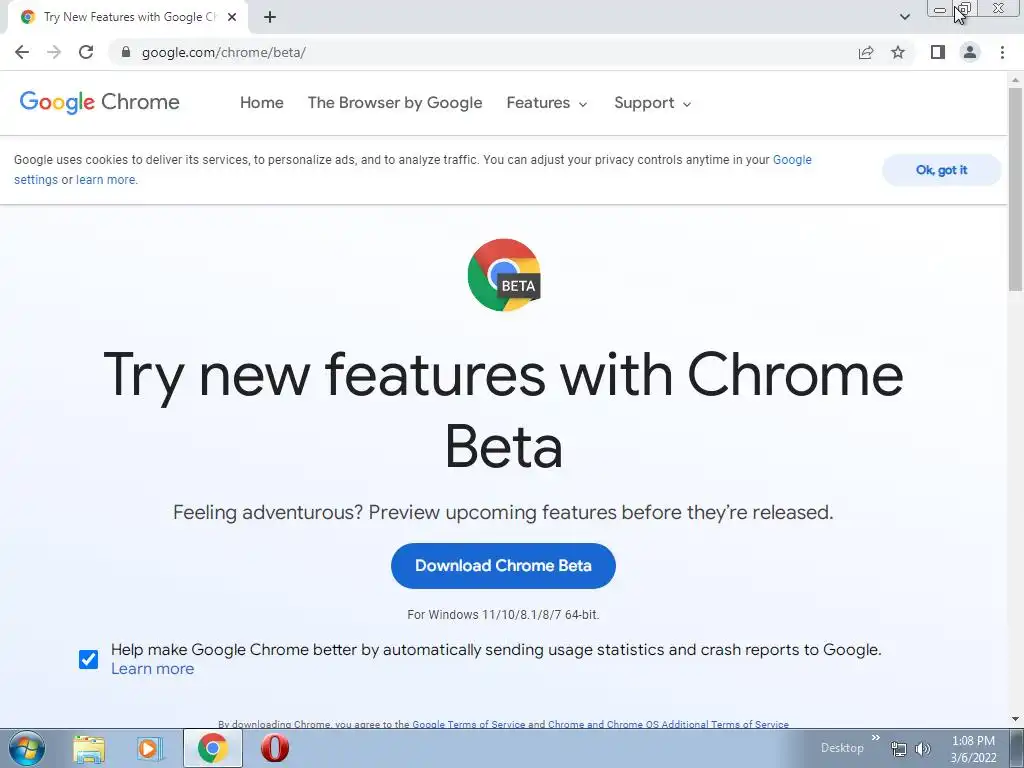Open Google Terms of Service link

[468, 724]
